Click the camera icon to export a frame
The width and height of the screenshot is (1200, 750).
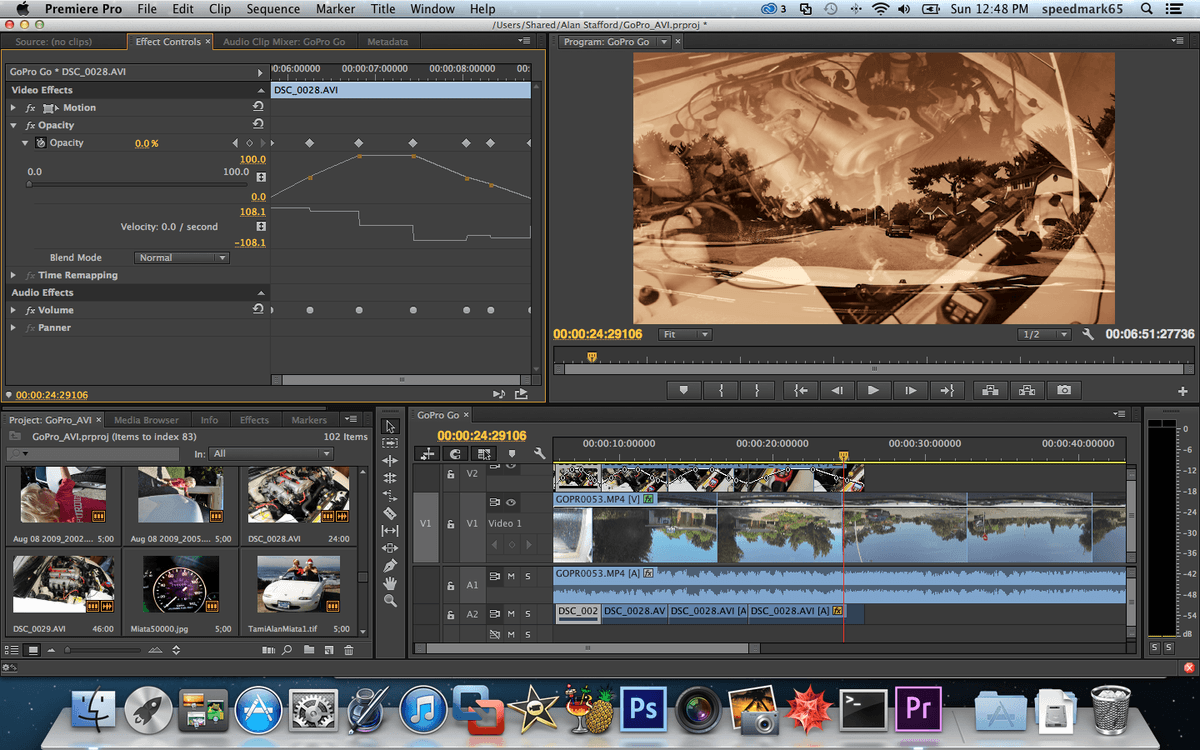(x=1063, y=390)
